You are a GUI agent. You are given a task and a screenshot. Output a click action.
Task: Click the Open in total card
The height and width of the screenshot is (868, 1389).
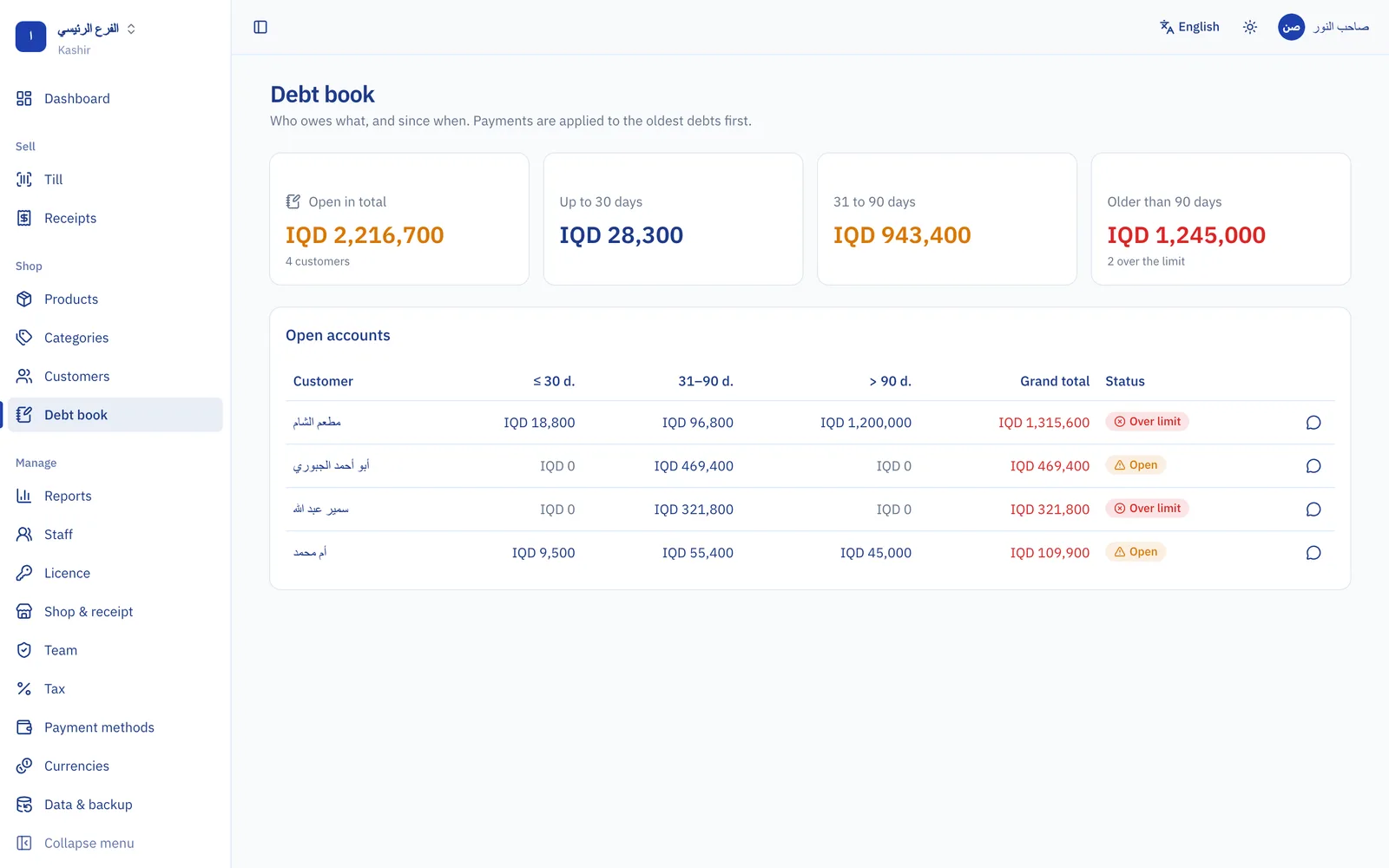tap(399, 219)
